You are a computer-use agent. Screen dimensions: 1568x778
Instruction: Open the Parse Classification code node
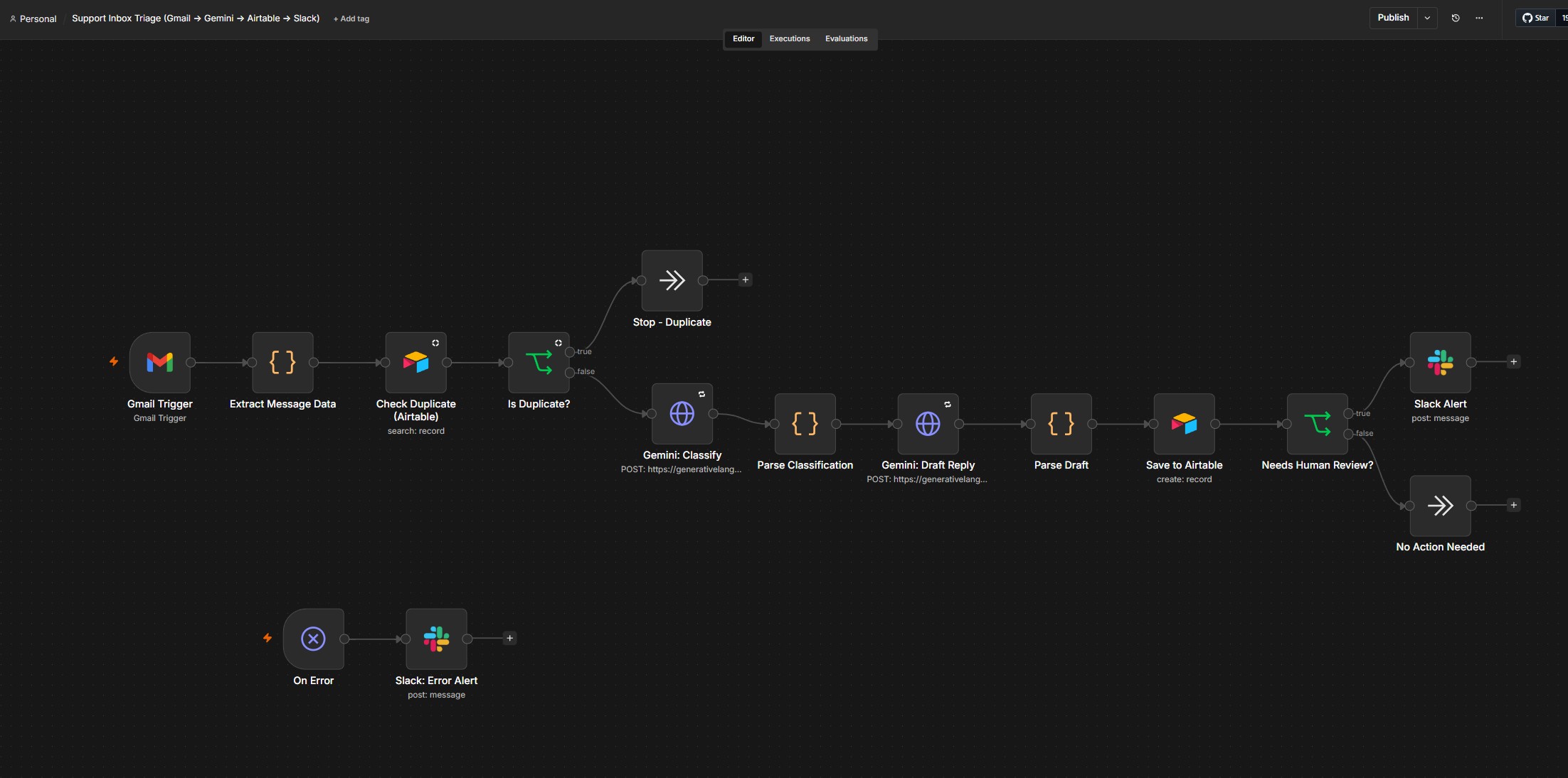pos(805,424)
